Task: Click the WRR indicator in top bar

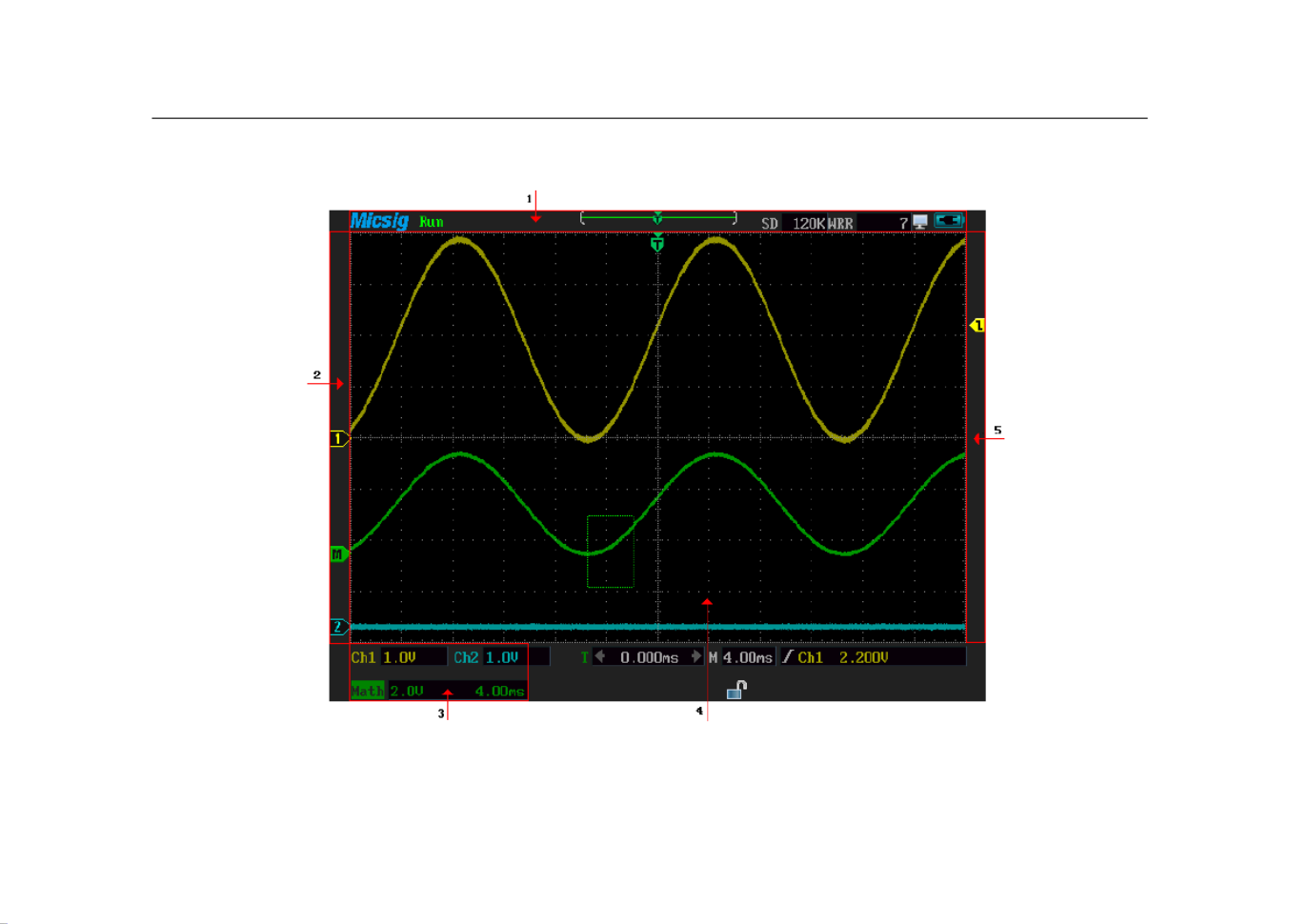Action: click(x=840, y=223)
